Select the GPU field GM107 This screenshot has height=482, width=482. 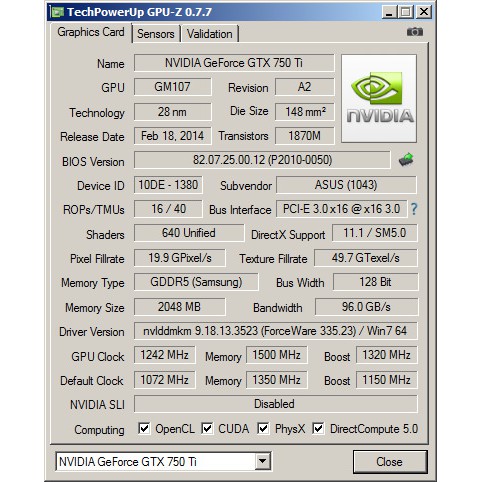pyautogui.click(x=172, y=87)
